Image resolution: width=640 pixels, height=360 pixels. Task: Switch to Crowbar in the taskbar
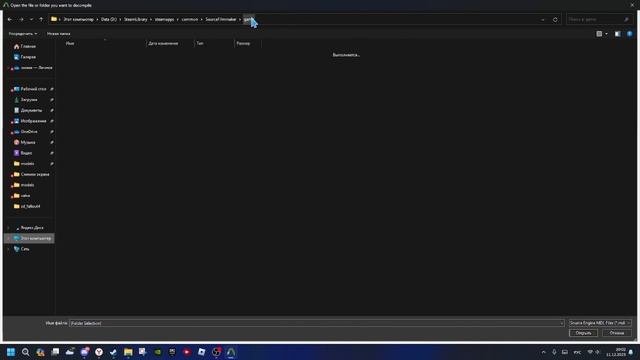231,352
